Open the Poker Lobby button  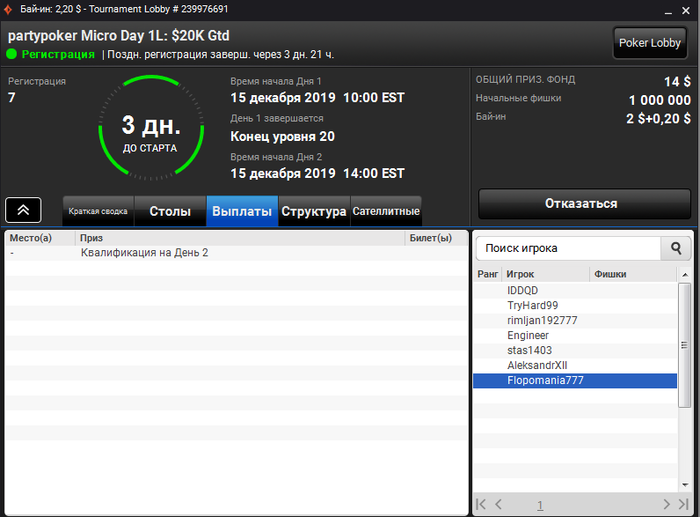(x=650, y=43)
